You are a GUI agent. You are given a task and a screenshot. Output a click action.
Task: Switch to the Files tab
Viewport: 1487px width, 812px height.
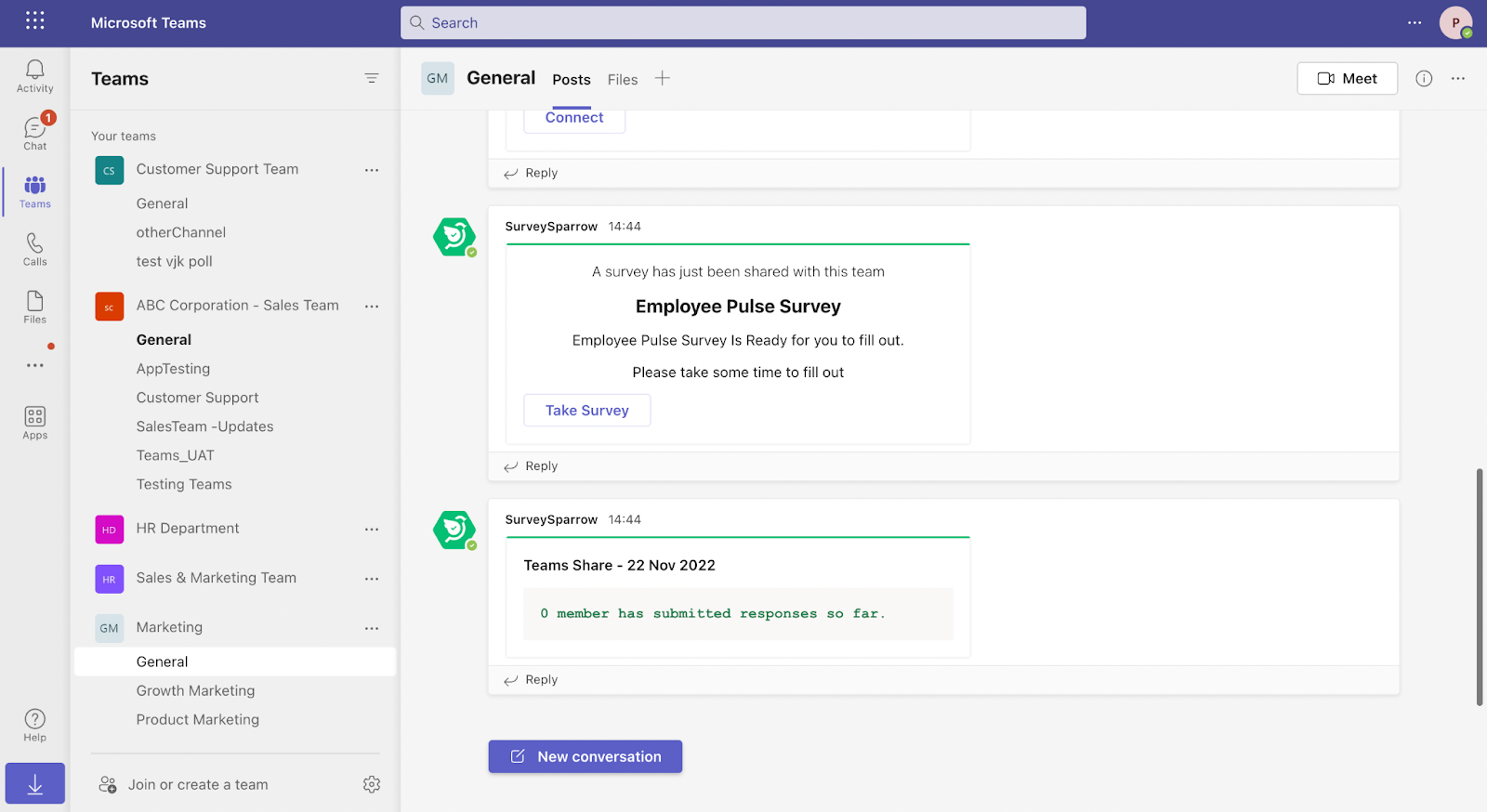pyautogui.click(x=623, y=80)
